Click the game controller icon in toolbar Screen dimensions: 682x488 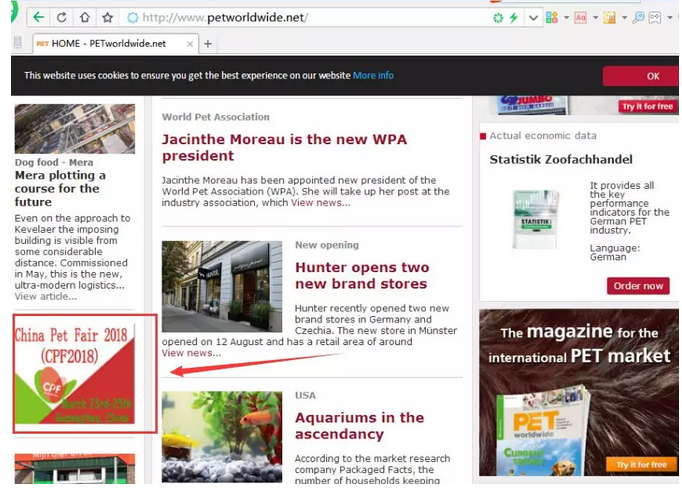pos(656,17)
